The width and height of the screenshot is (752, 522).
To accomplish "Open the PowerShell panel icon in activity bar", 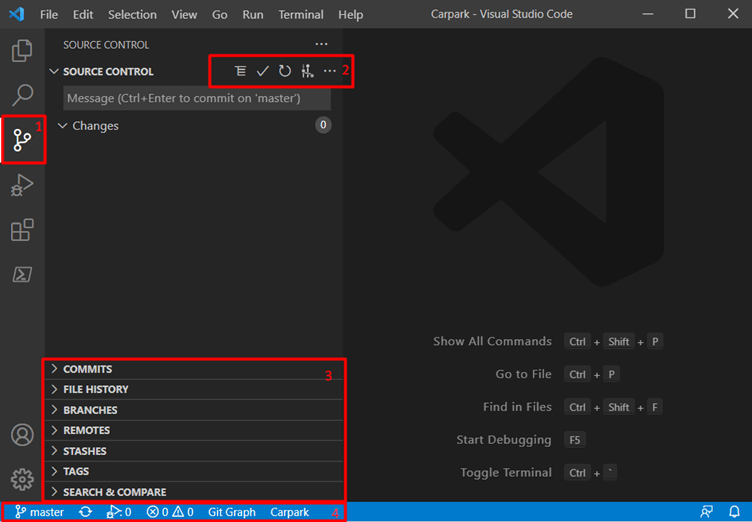I will coord(22,274).
